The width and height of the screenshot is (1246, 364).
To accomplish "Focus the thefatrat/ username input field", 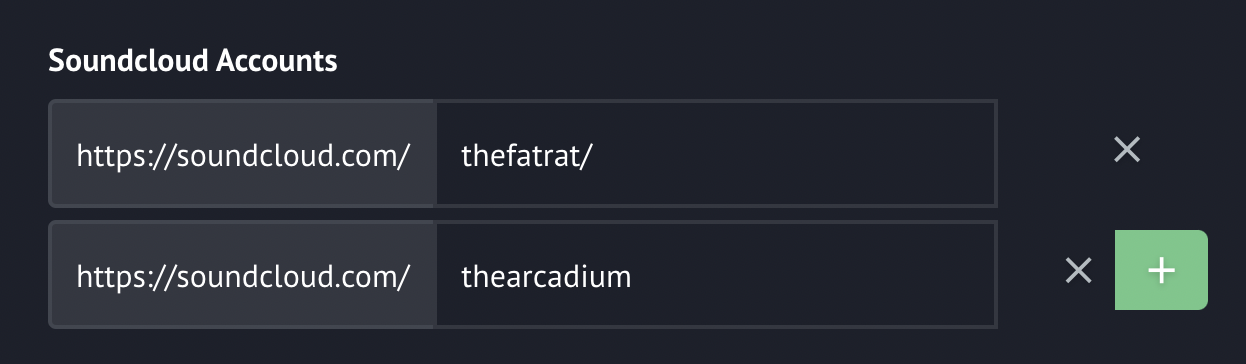I will 716,154.
